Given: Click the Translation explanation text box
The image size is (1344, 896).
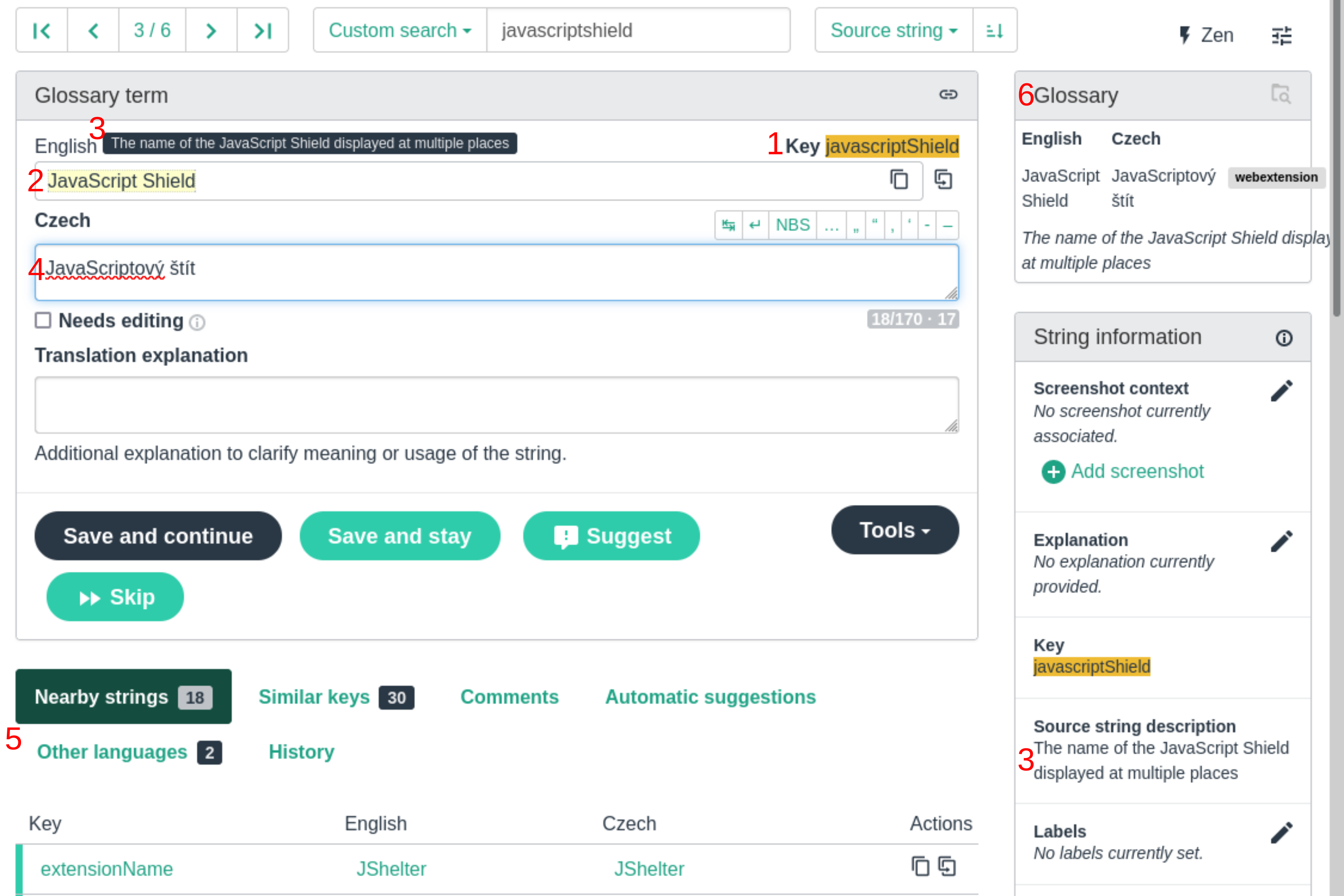Looking at the screenshot, I should [x=497, y=404].
